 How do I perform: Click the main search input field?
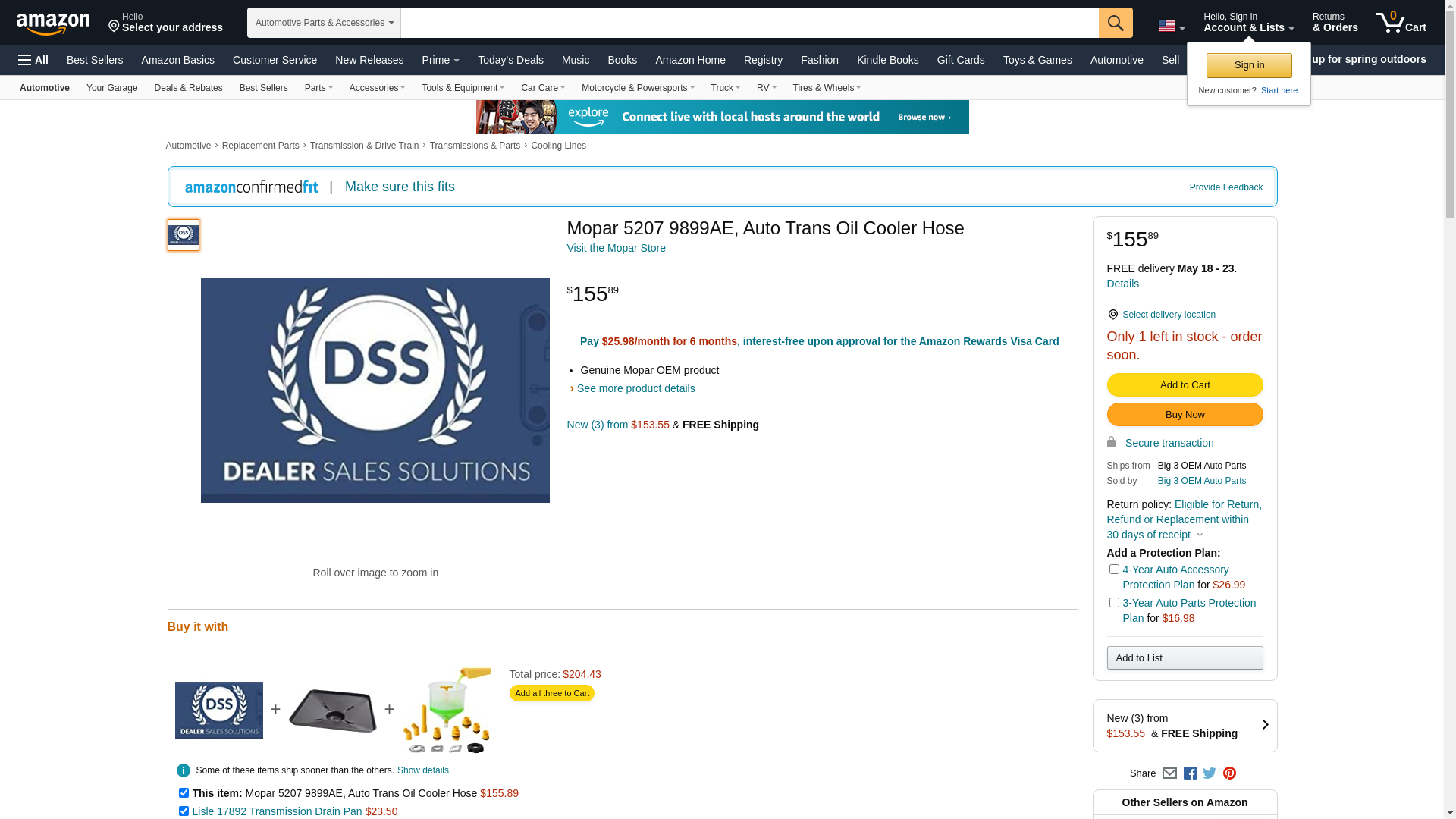tap(749, 23)
